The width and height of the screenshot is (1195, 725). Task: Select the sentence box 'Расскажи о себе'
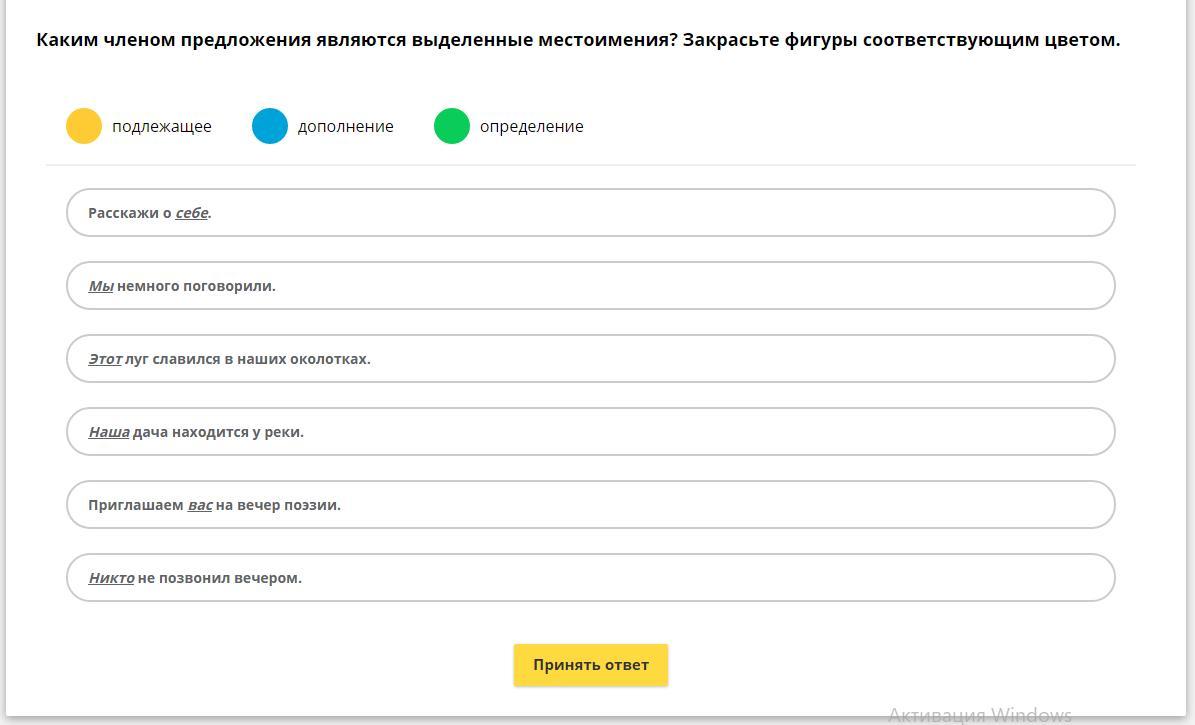tap(590, 213)
